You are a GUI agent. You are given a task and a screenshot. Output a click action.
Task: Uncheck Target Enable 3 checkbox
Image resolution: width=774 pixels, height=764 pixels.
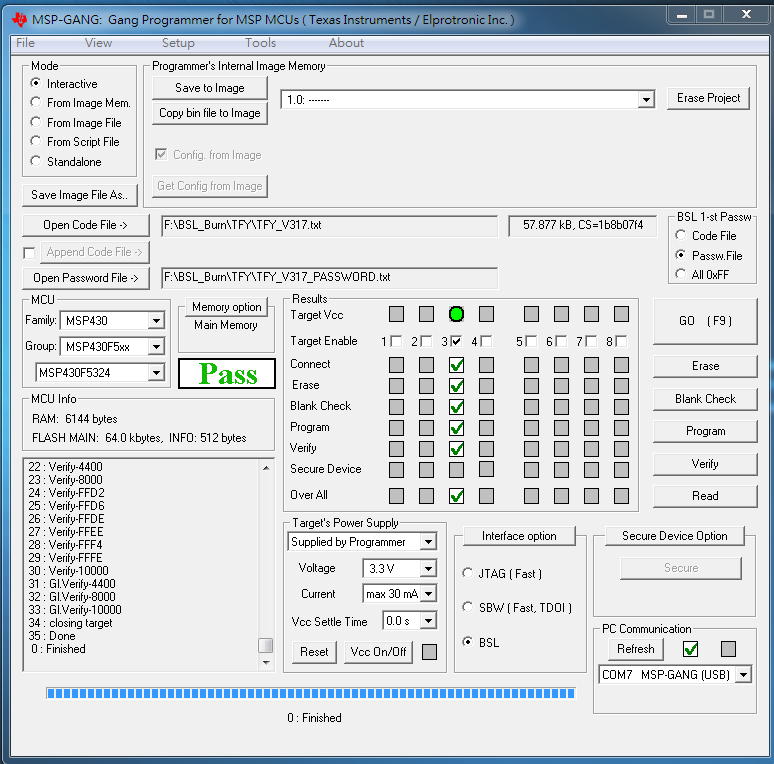(x=456, y=341)
